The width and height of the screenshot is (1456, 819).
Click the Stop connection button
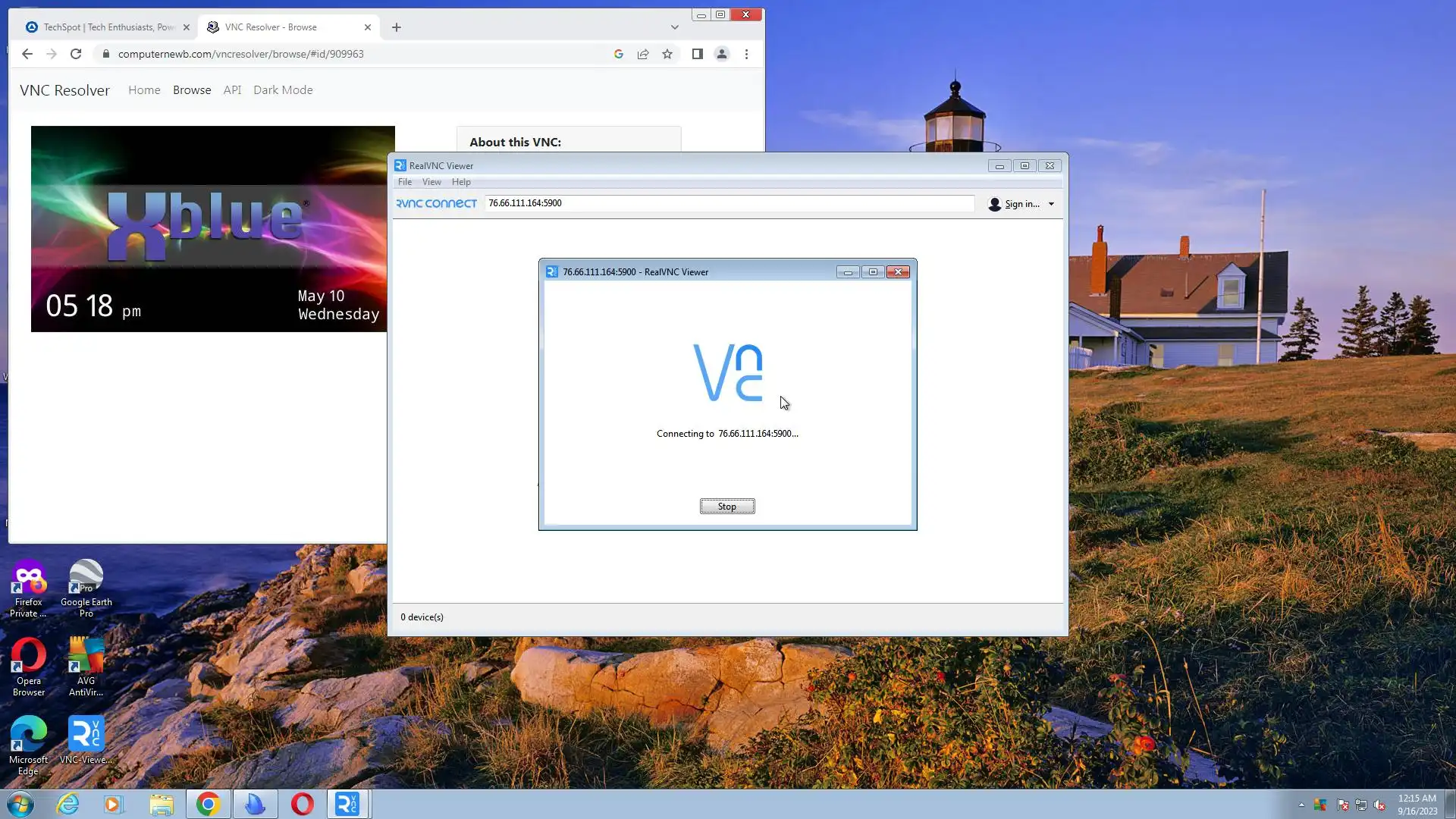click(726, 507)
